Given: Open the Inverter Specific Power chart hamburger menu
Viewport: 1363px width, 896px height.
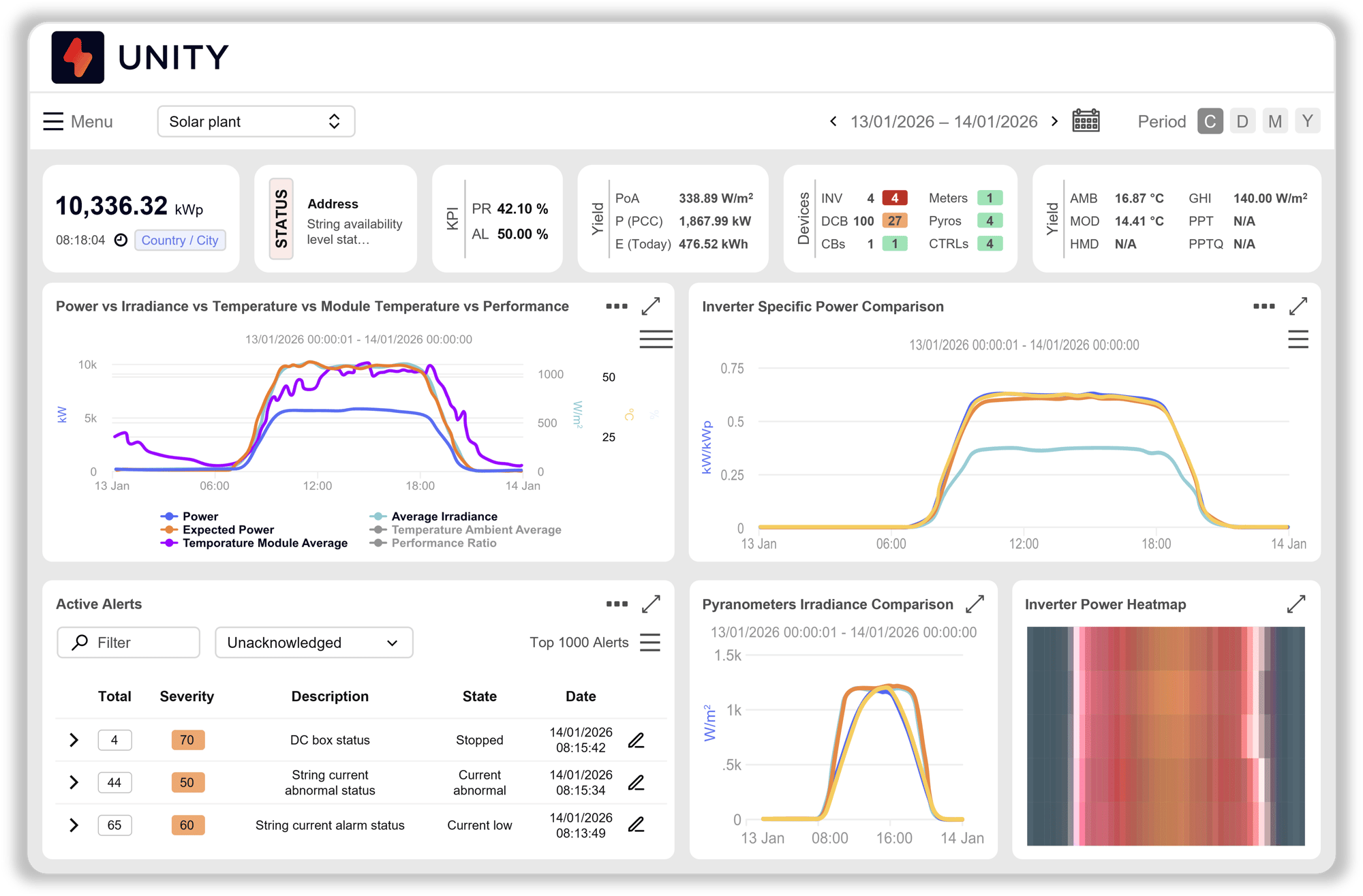Looking at the screenshot, I should [1298, 339].
